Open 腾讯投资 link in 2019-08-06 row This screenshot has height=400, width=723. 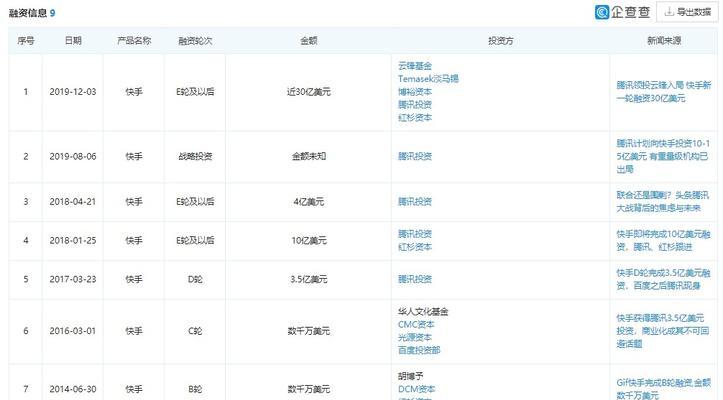click(415, 156)
